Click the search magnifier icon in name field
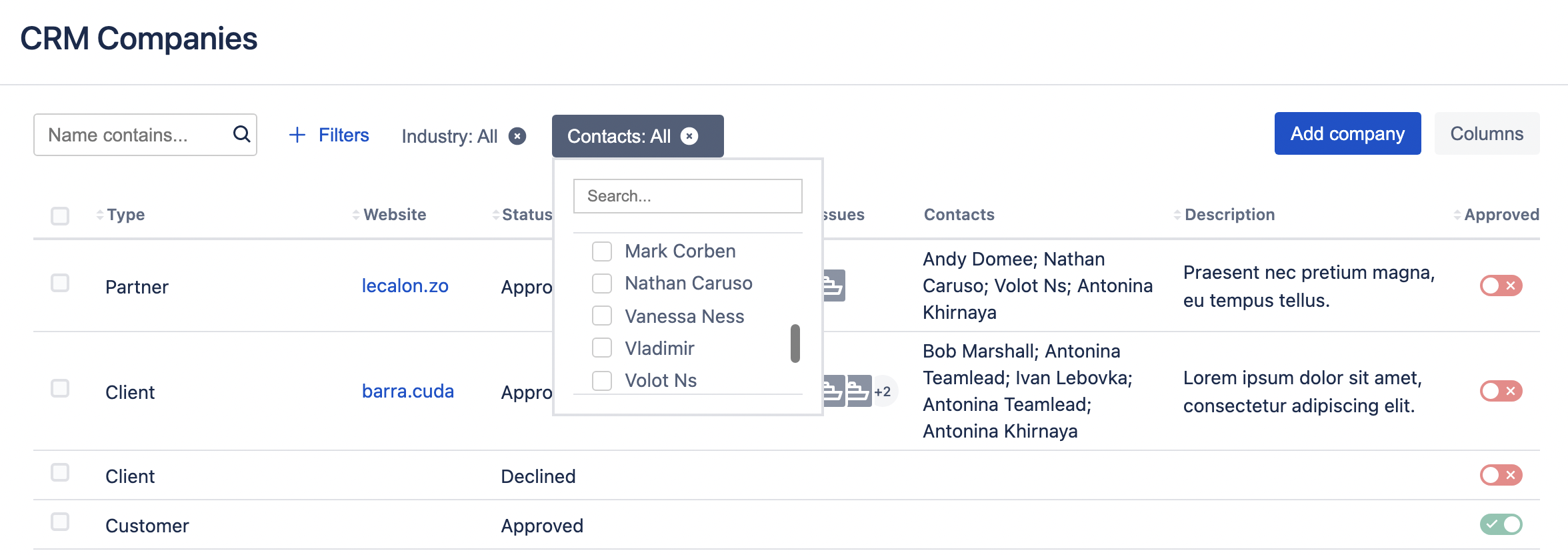The width and height of the screenshot is (1568, 555). pos(241,135)
